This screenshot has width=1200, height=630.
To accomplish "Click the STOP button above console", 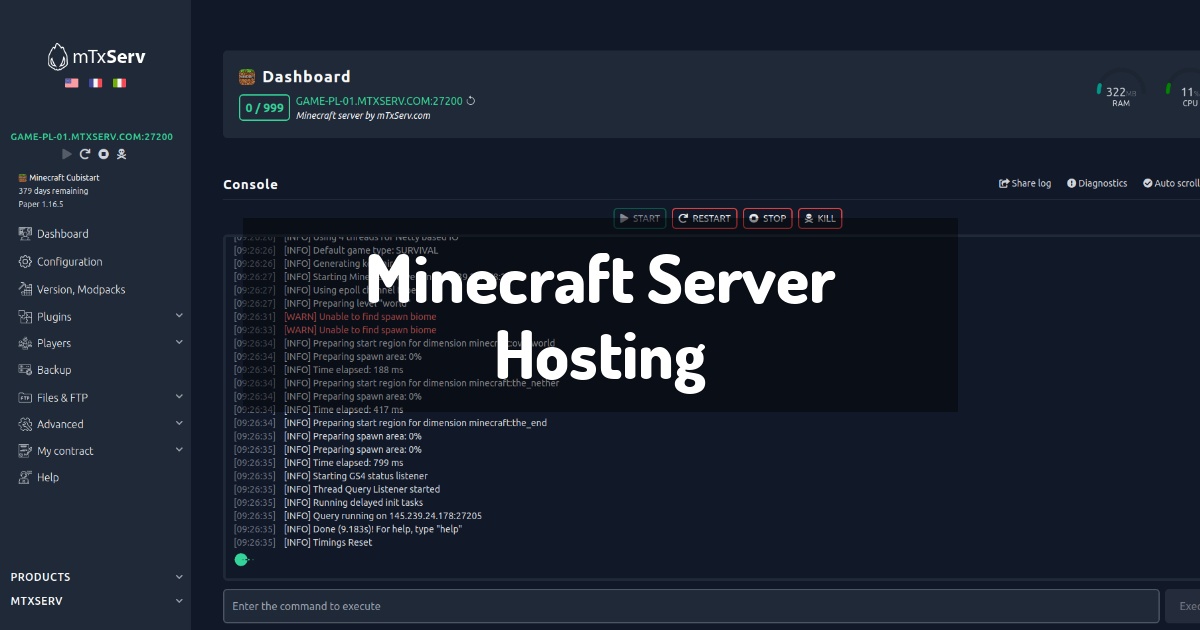I will tap(768, 218).
